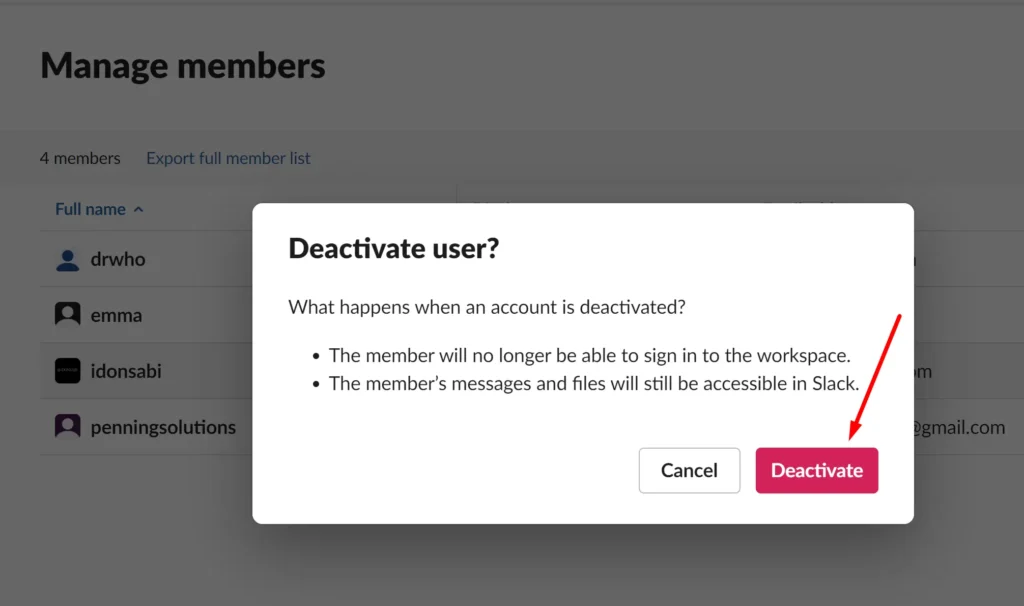The height and width of the screenshot is (606, 1024).
Task: Click idonsabi's black avatar icon
Action: [x=67, y=371]
